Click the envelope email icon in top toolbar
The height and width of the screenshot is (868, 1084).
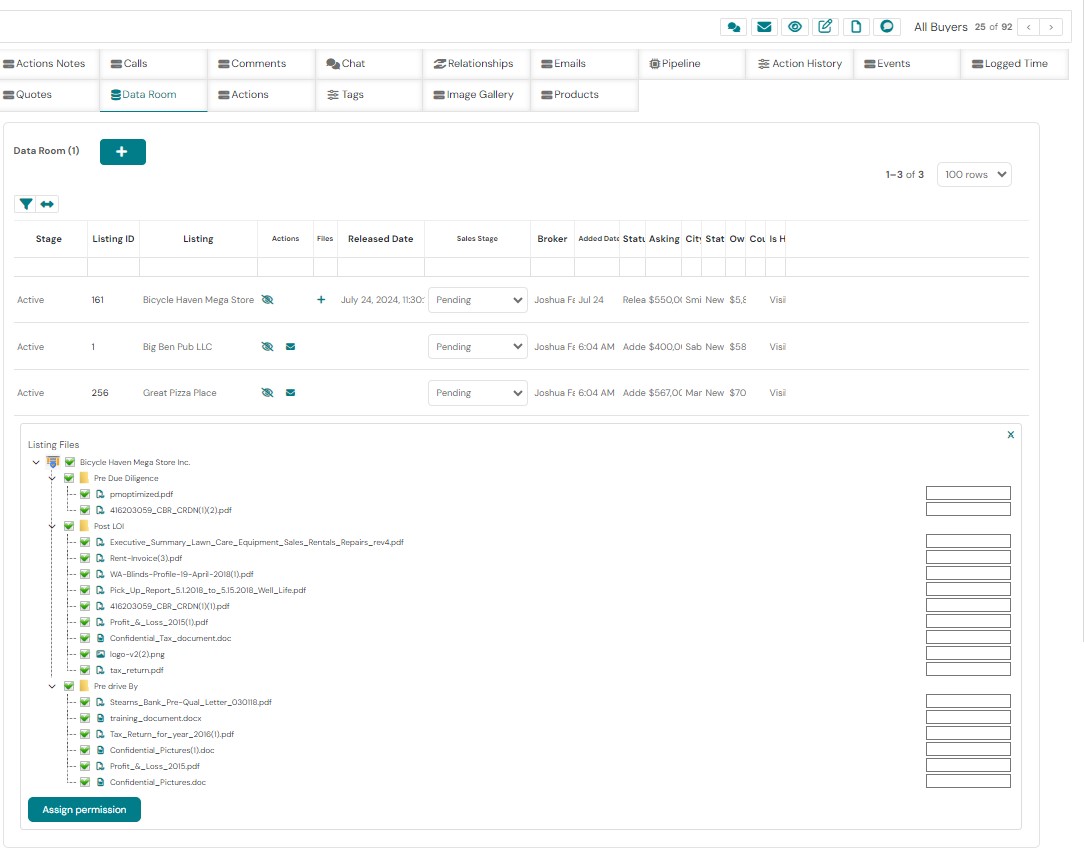click(x=764, y=27)
